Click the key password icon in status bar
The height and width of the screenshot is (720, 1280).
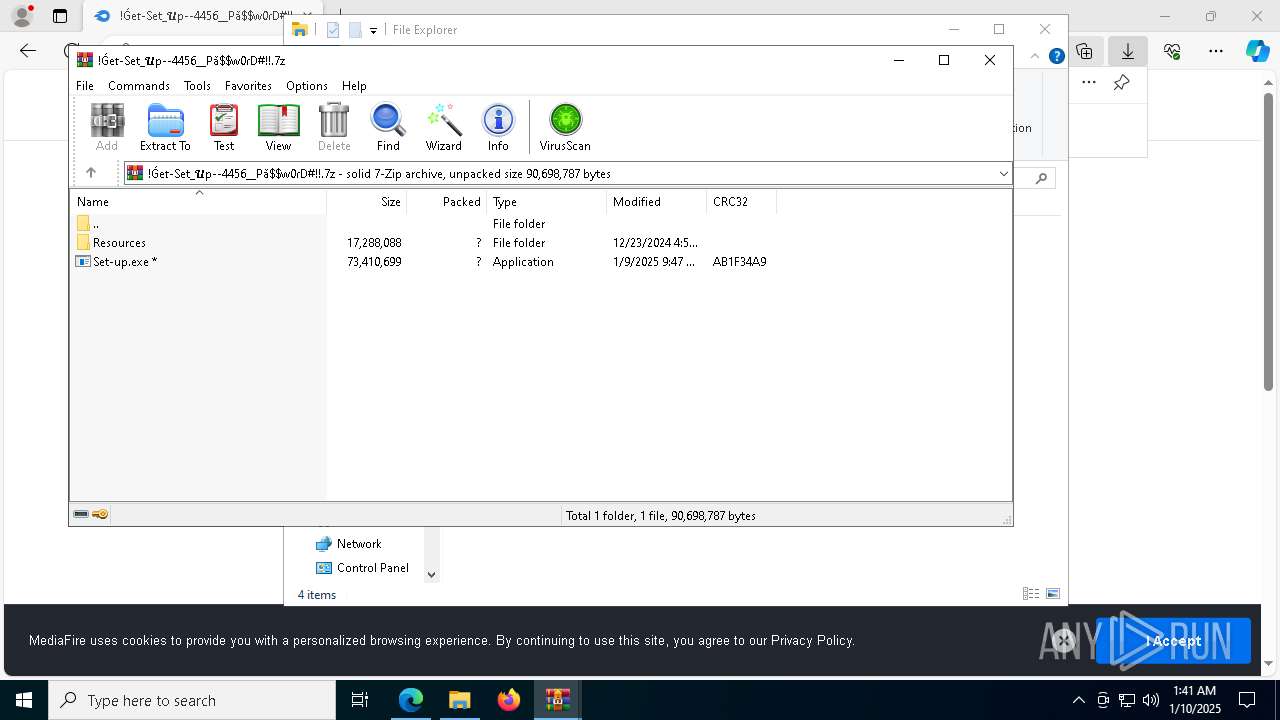pyautogui.click(x=100, y=514)
